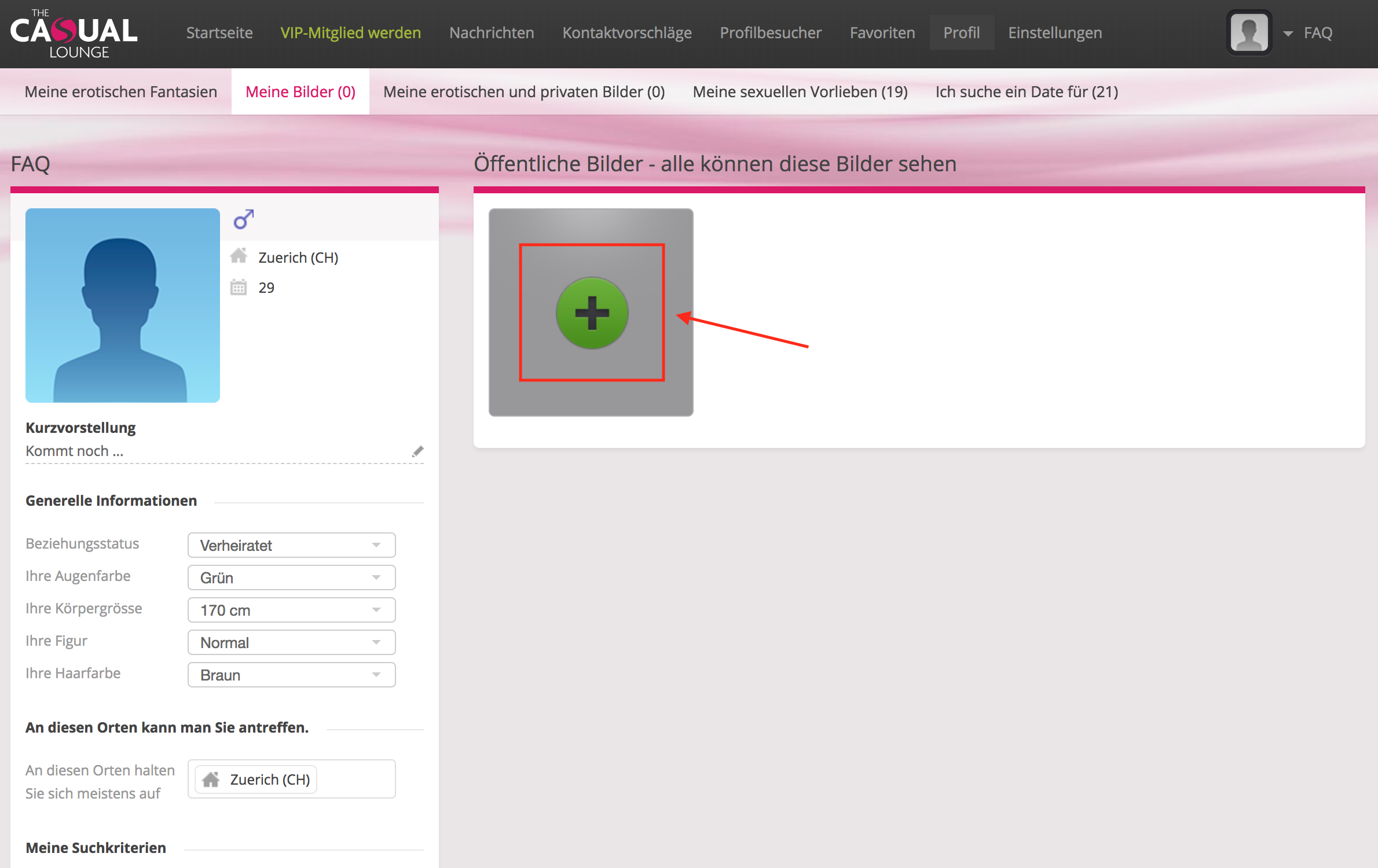Click VIP-Mitglied werden link
This screenshot has height=868, width=1378.
(x=350, y=33)
